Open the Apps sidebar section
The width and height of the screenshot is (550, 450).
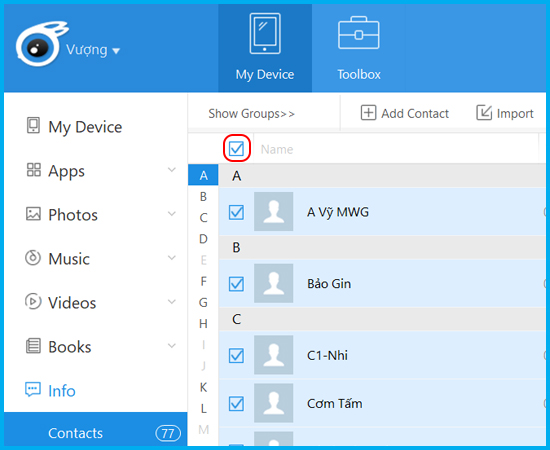(x=66, y=171)
